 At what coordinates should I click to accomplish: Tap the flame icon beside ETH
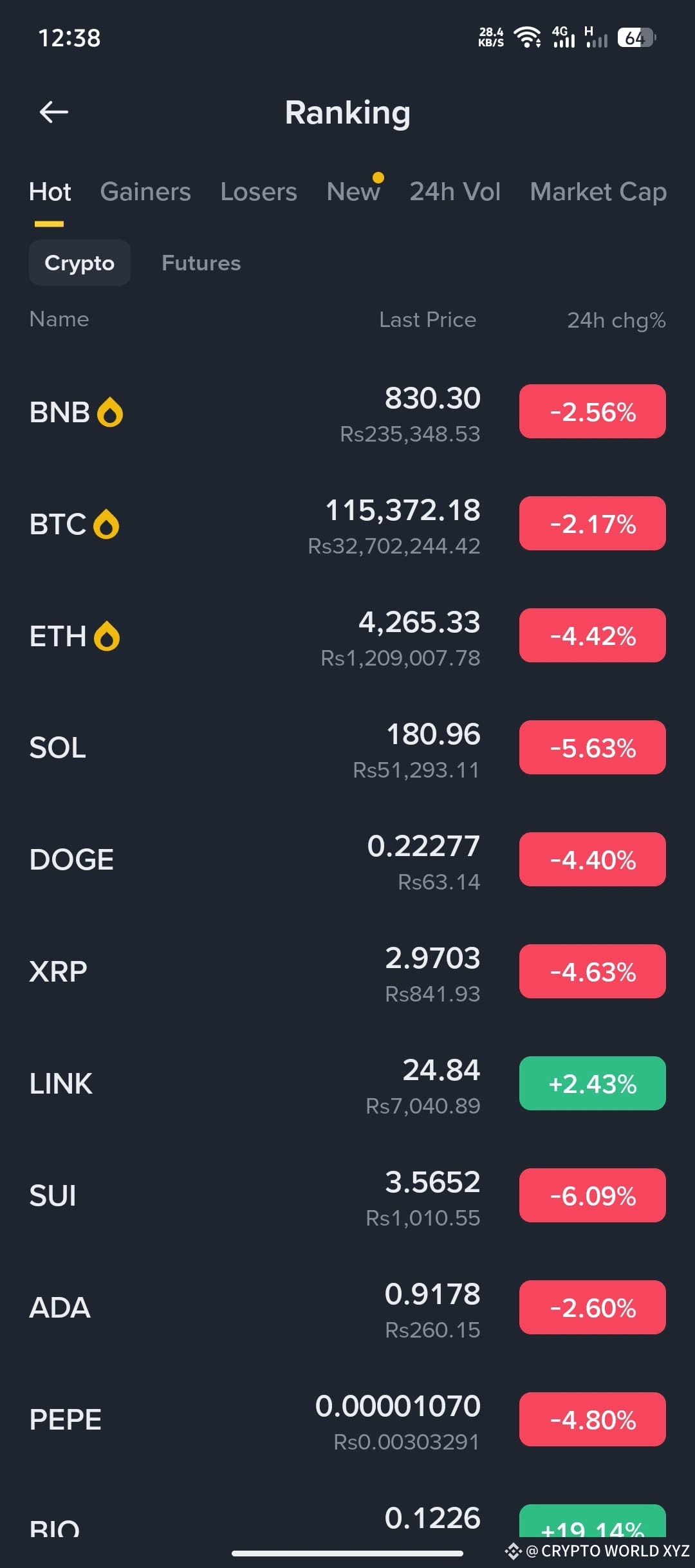click(x=107, y=636)
